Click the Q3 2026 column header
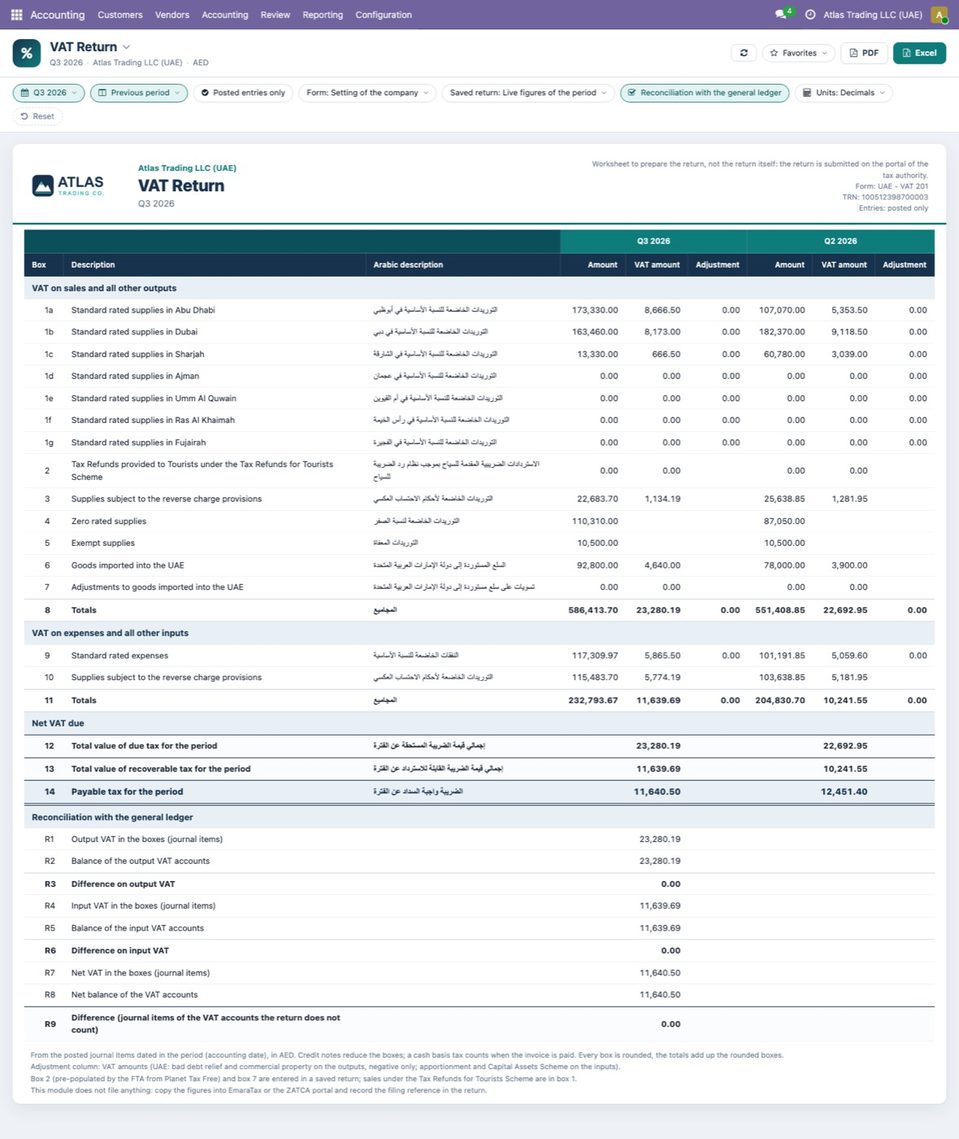 pos(653,241)
